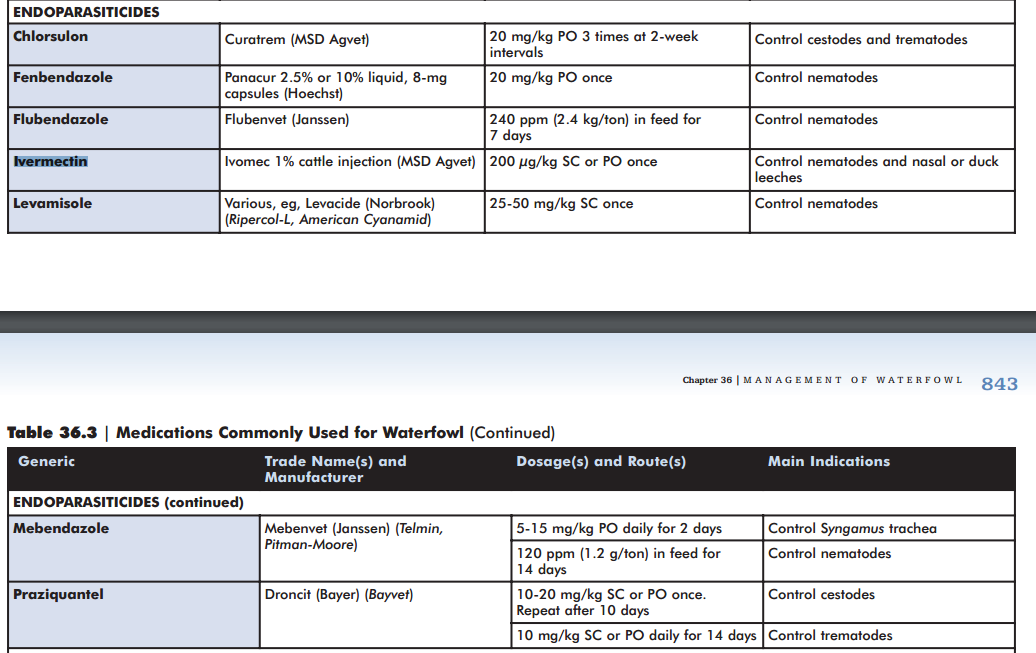Click the page number 843
This screenshot has height=653, width=1036.
[x=999, y=384]
